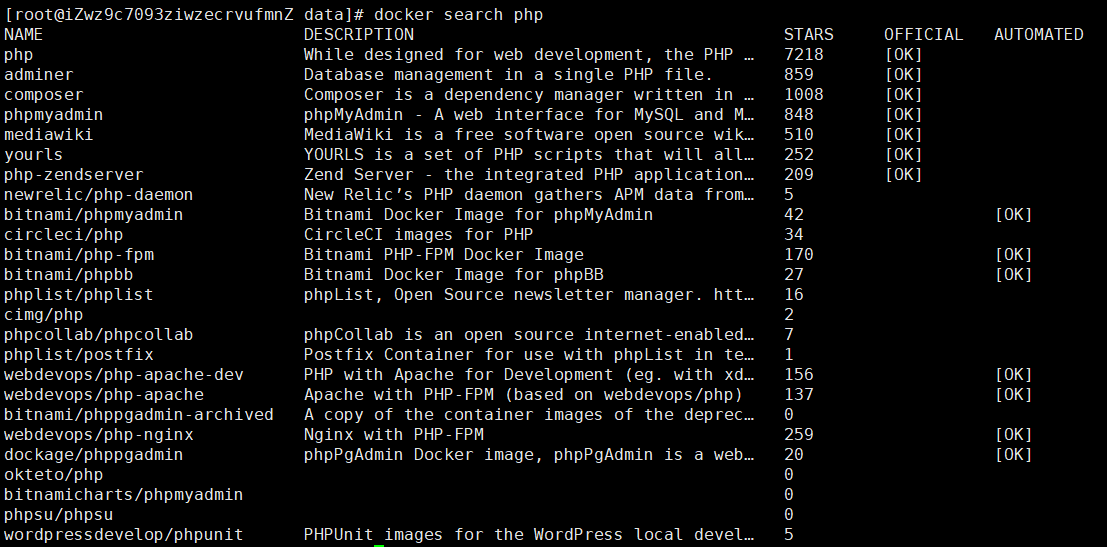
Task: Click the AUTOMATED column header
Action: coord(1038,34)
